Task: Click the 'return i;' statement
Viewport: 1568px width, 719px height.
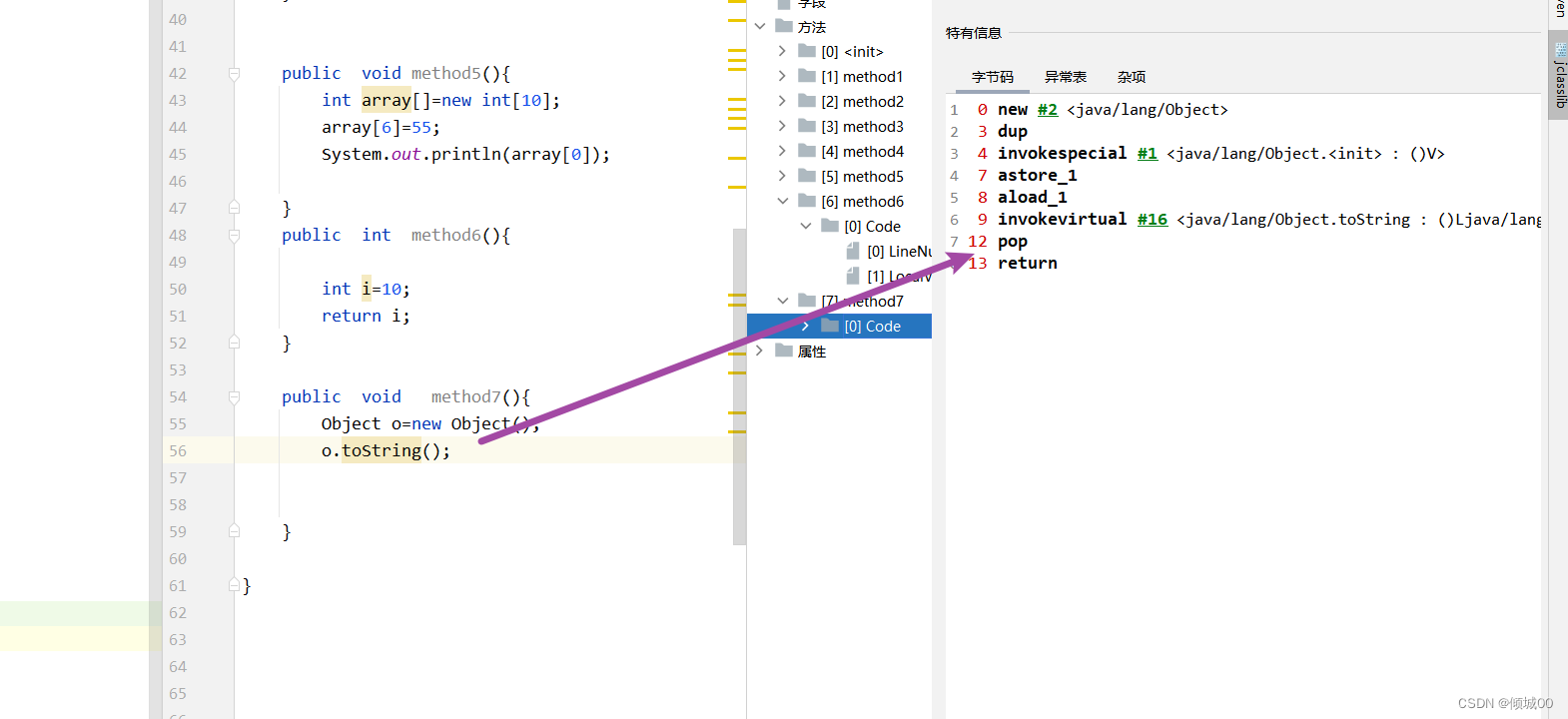Action: 366,316
